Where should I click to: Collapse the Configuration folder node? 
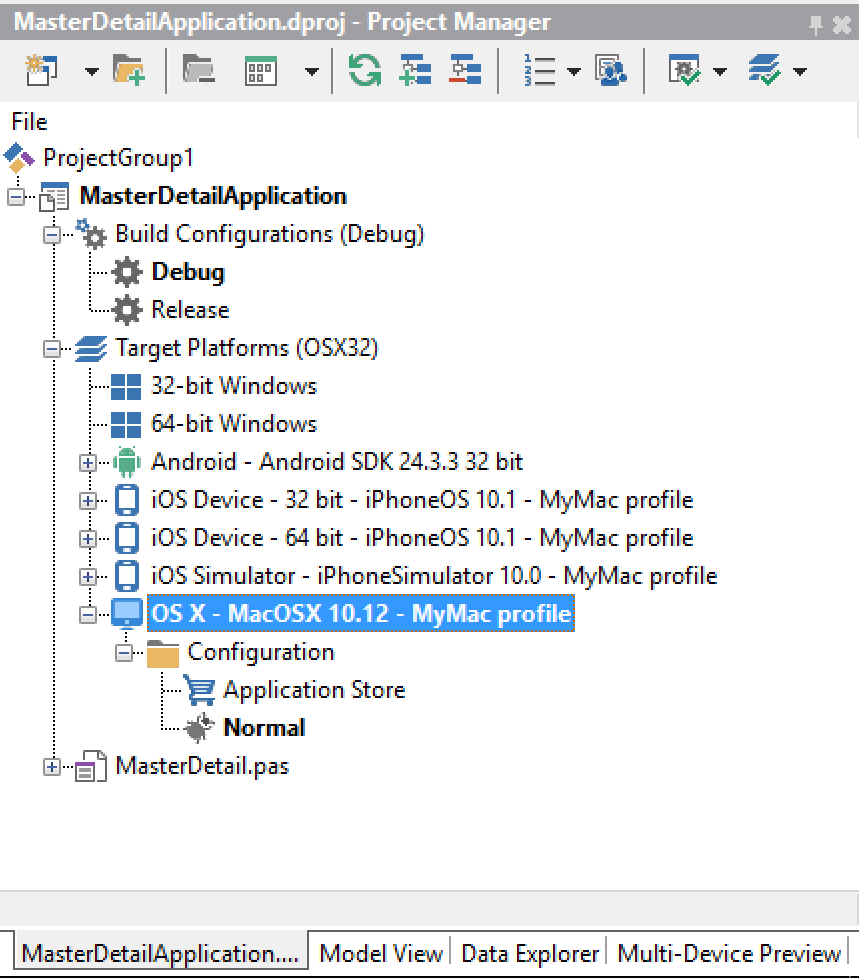coord(124,654)
